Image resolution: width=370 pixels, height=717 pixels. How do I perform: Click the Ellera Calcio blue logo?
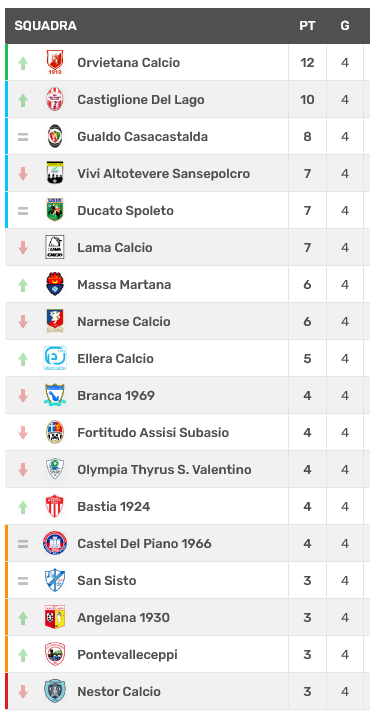[x=55, y=358]
